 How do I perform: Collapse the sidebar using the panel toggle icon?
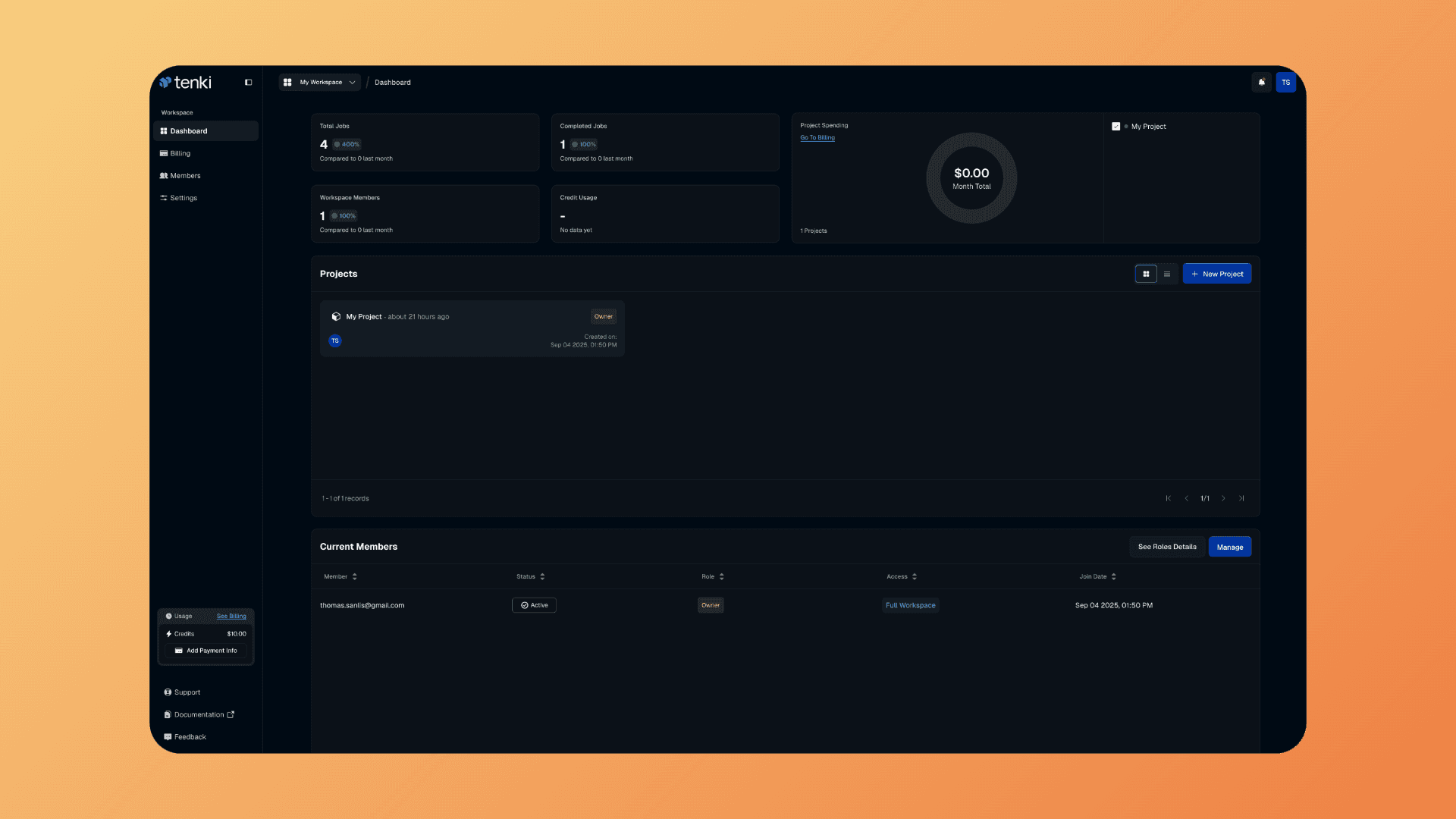click(248, 82)
